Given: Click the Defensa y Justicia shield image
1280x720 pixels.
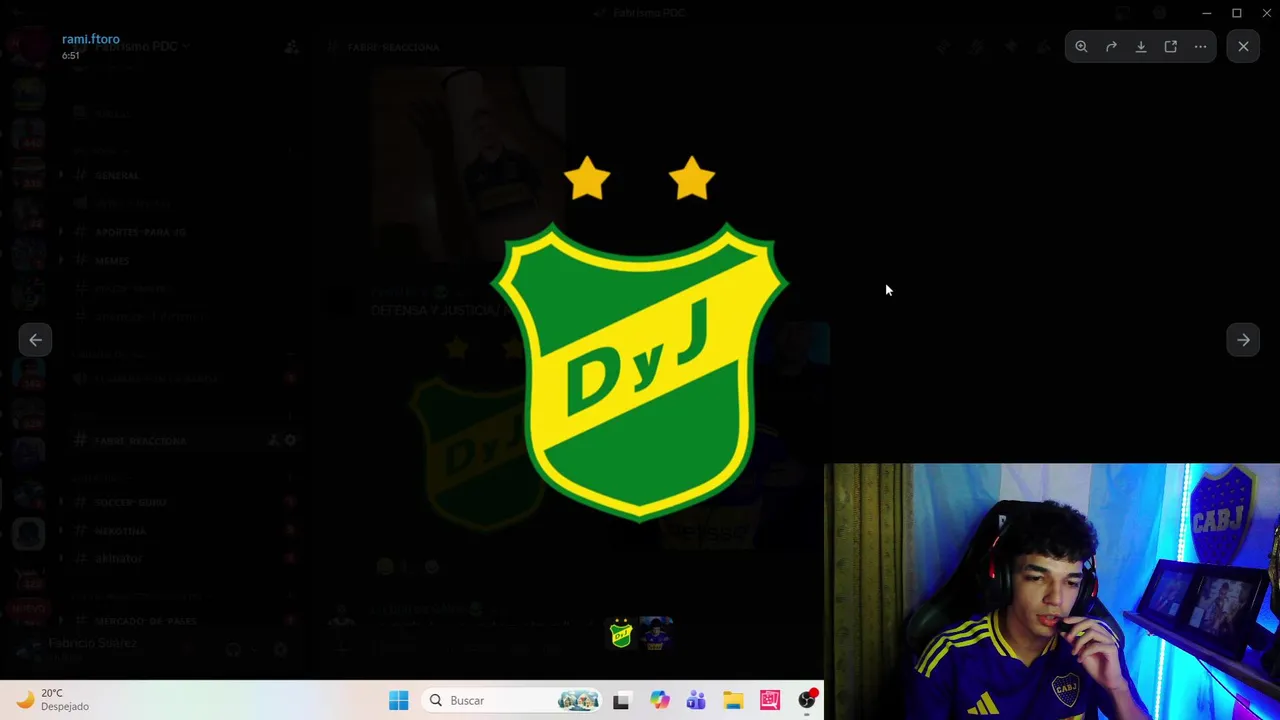Looking at the screenshot, I should pos(640,340).
